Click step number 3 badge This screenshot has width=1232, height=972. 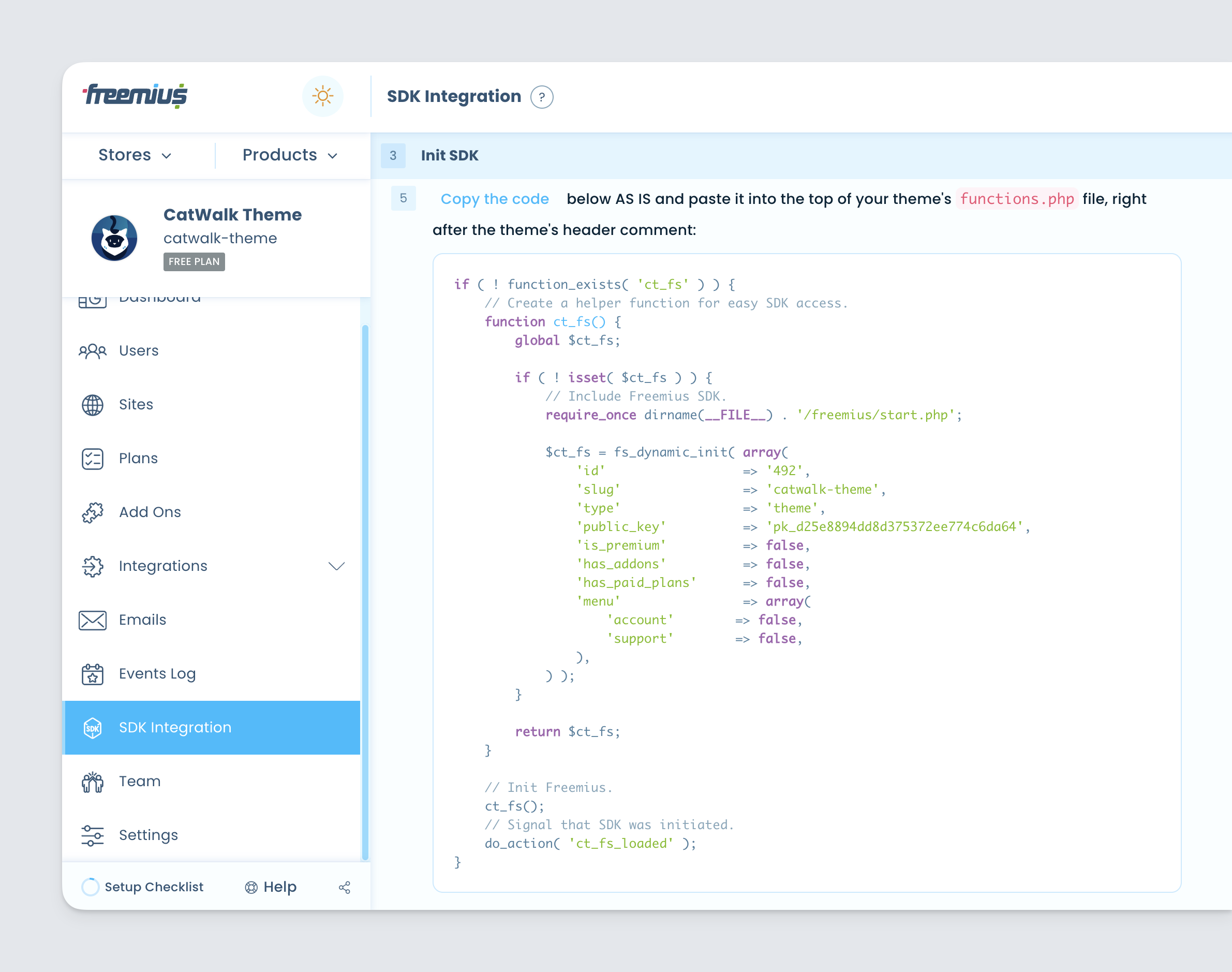coord(392,155)
